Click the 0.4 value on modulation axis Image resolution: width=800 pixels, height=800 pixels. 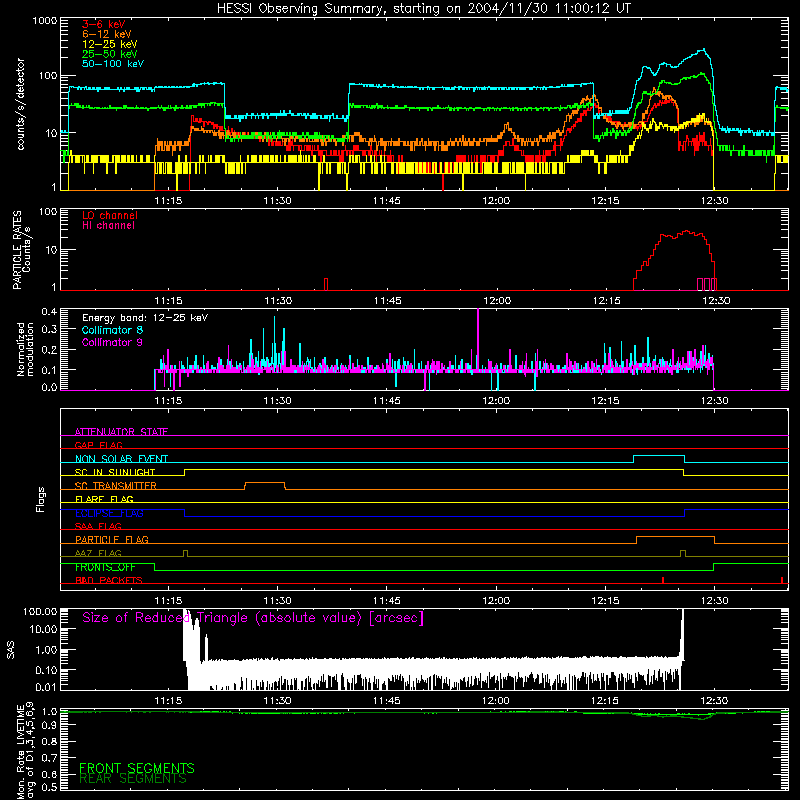(49, 311)
